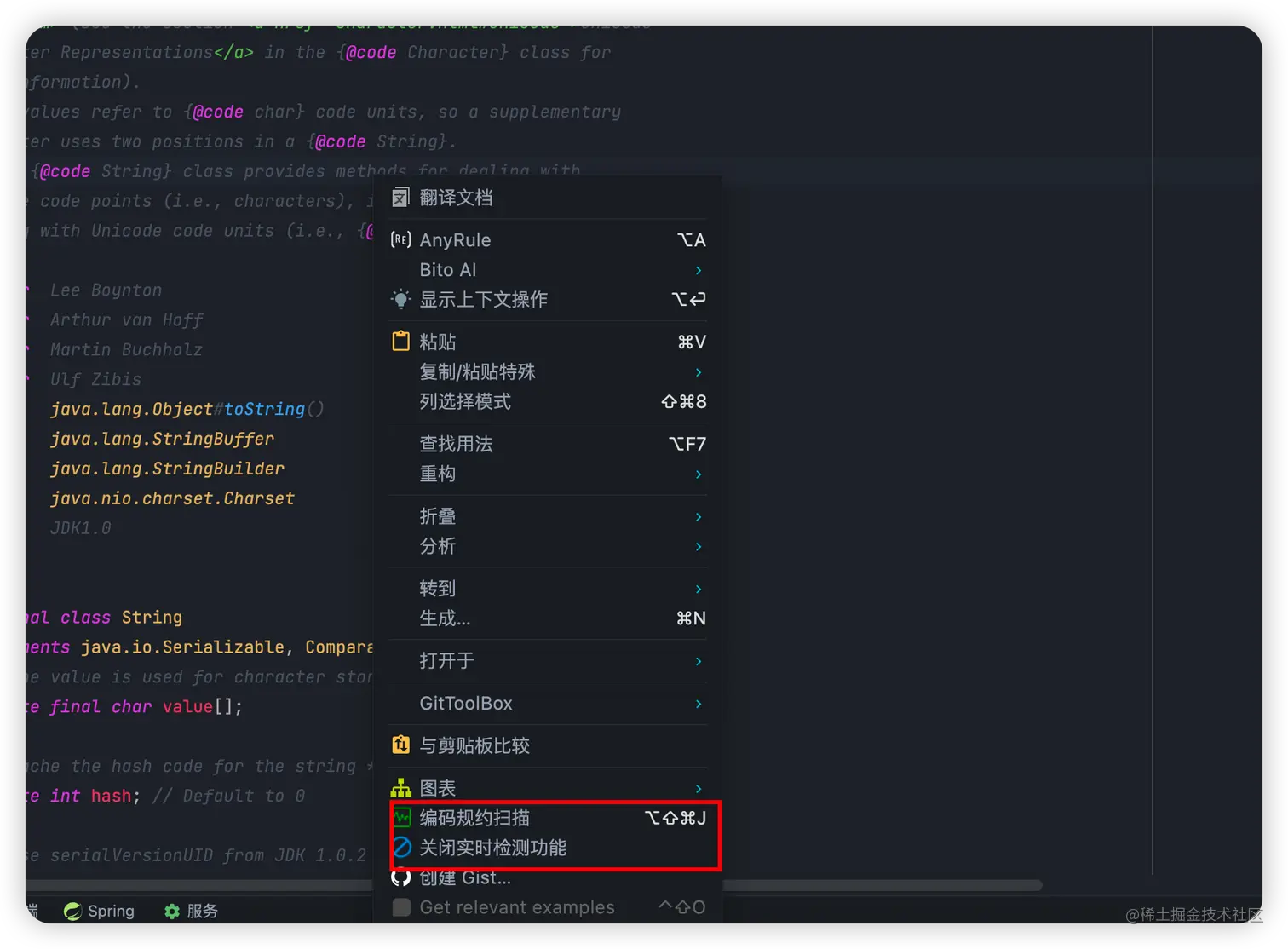Click the hash field identifier
This screenshot has width=1288, height=949.
[111, 796]
